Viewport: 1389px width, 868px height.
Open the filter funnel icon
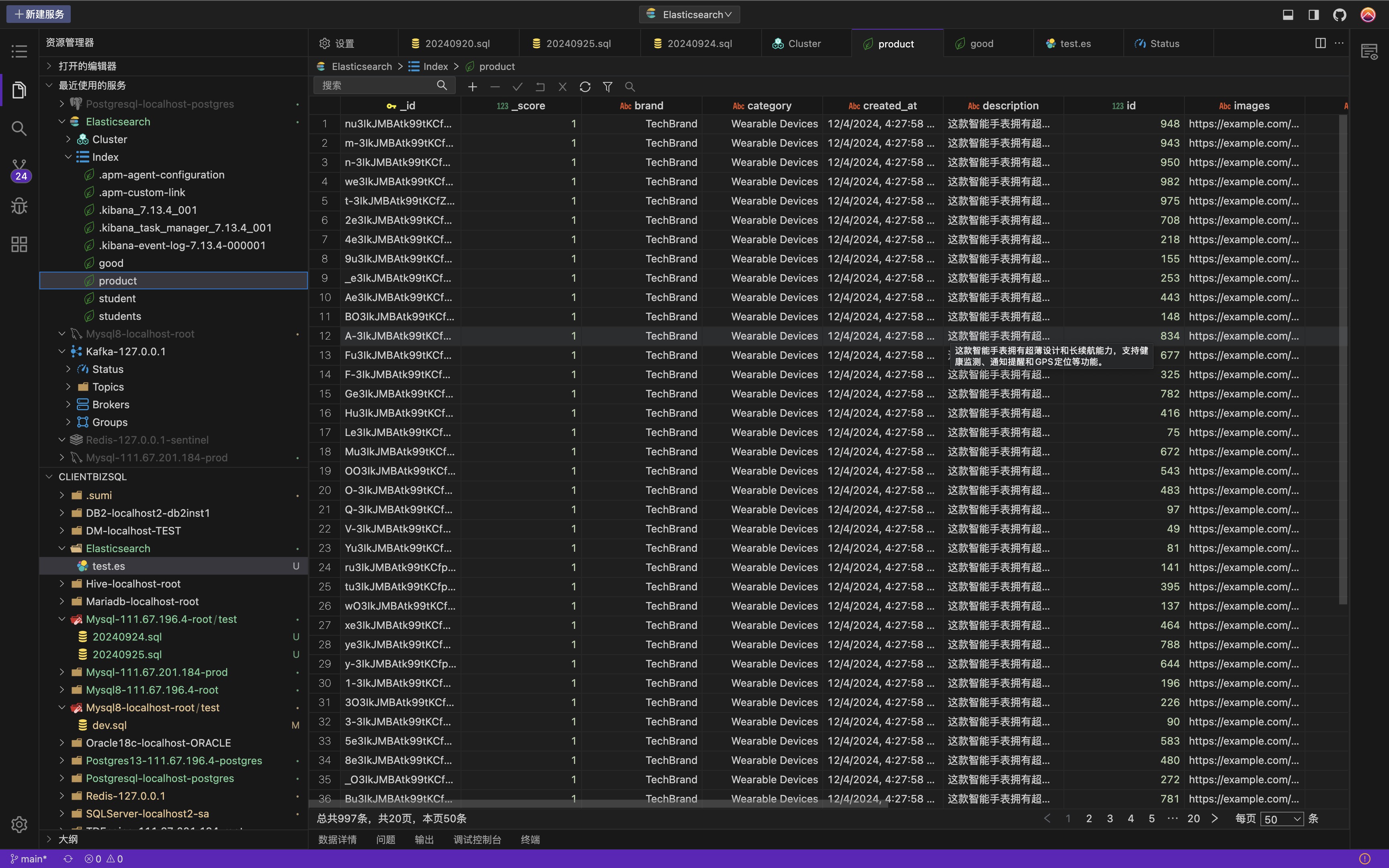click(607, 87)
